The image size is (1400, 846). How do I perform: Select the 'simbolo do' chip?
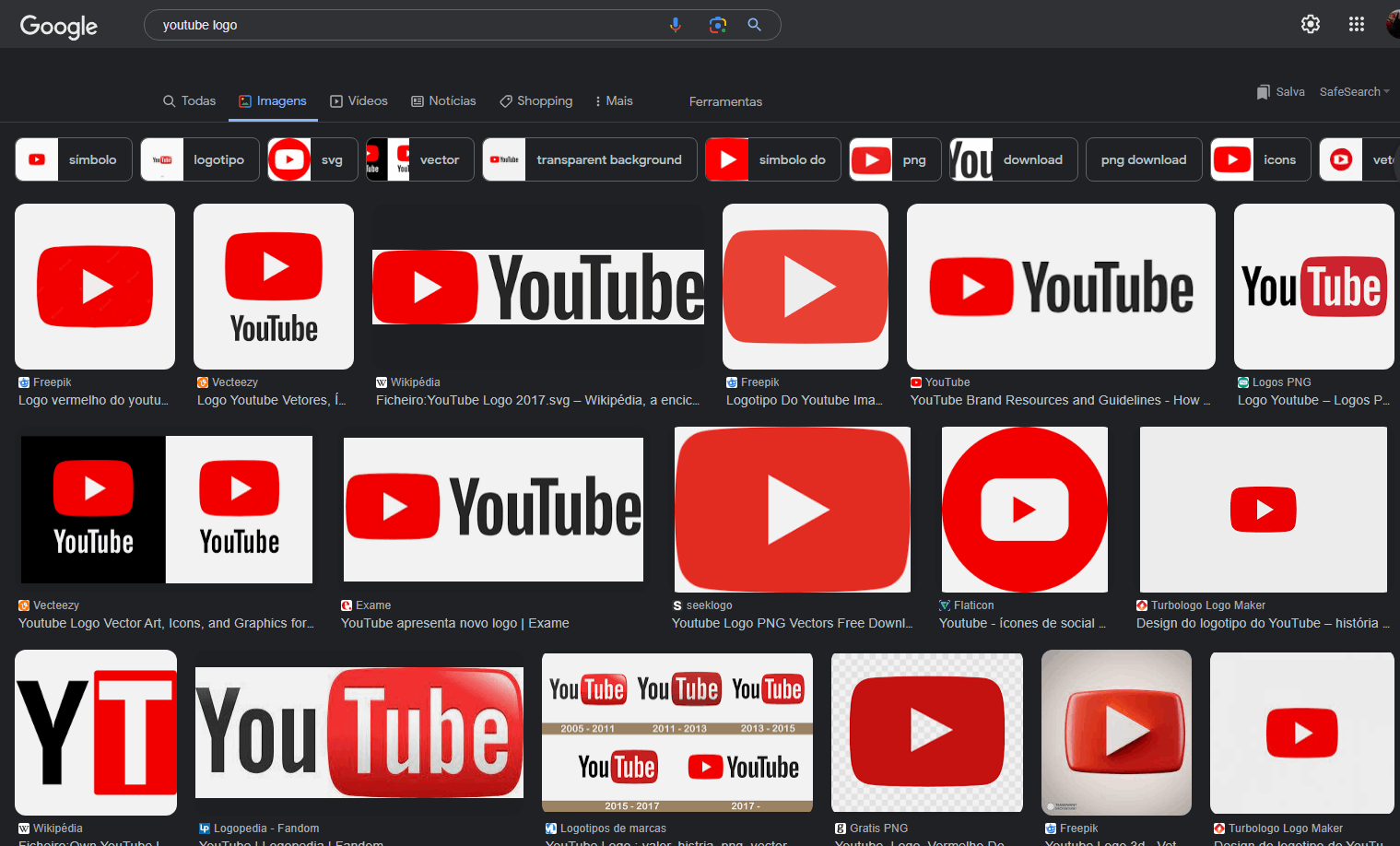(x=773, y=159)
